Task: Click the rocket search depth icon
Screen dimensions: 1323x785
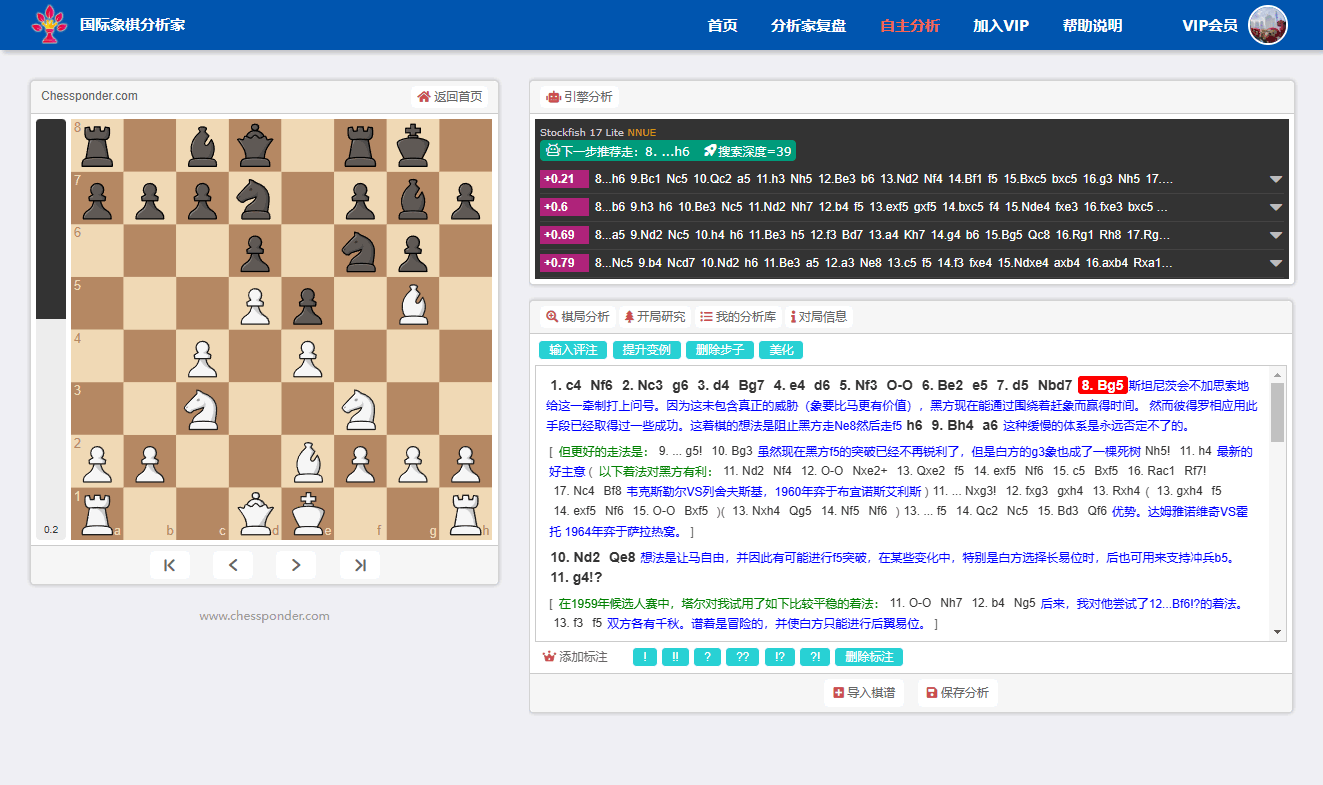Action: [710, 151]
